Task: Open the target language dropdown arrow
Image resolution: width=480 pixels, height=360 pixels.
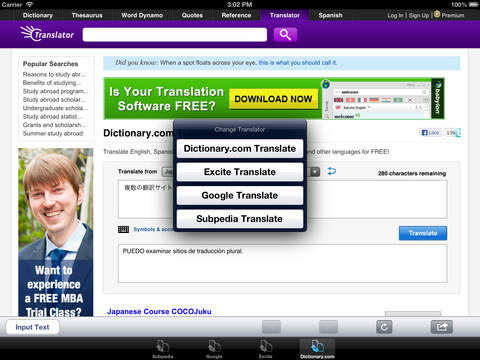Action: pyautogui.click(x=315, y=172)
